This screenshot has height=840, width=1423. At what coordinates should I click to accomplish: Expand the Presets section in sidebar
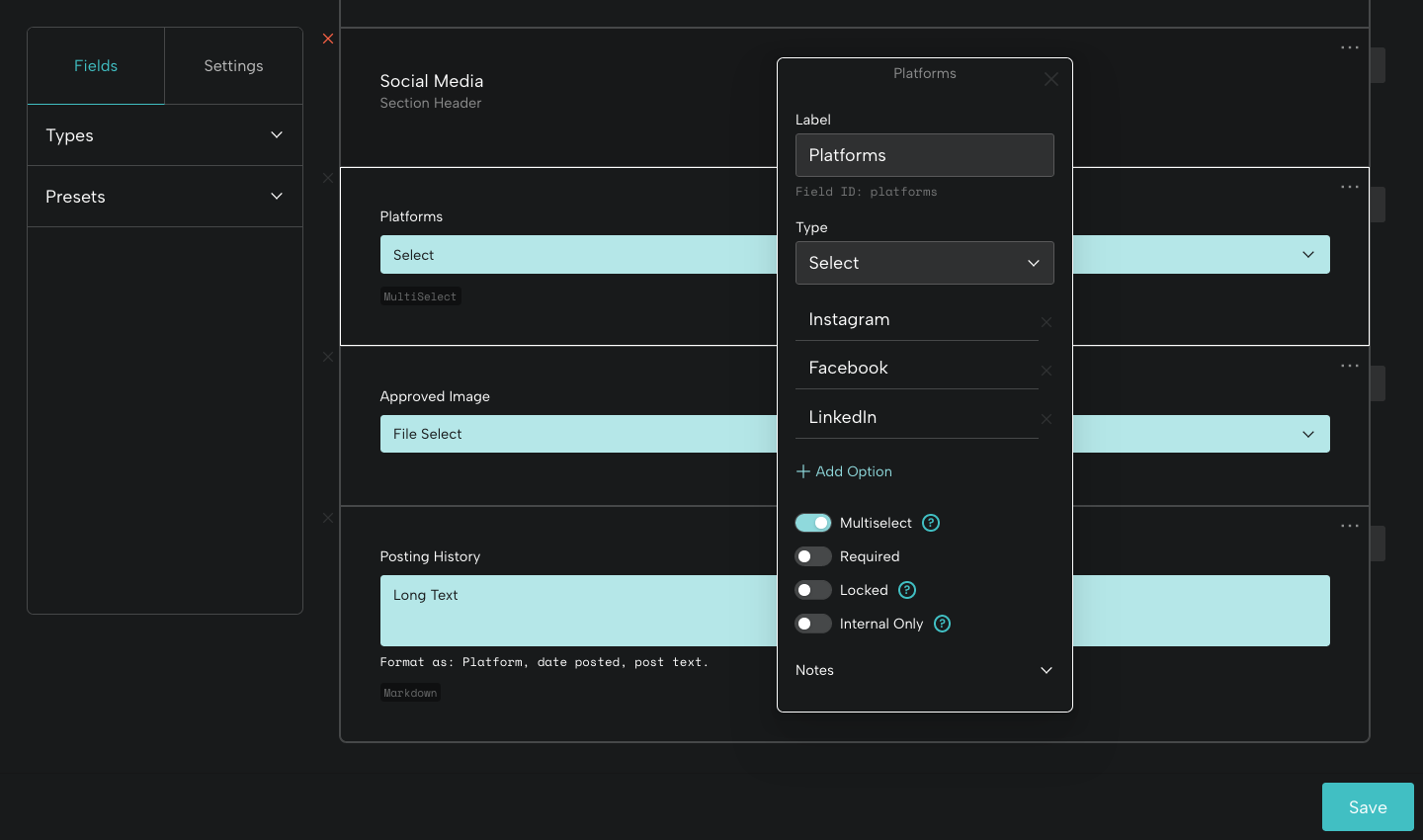tap(165, 197)
